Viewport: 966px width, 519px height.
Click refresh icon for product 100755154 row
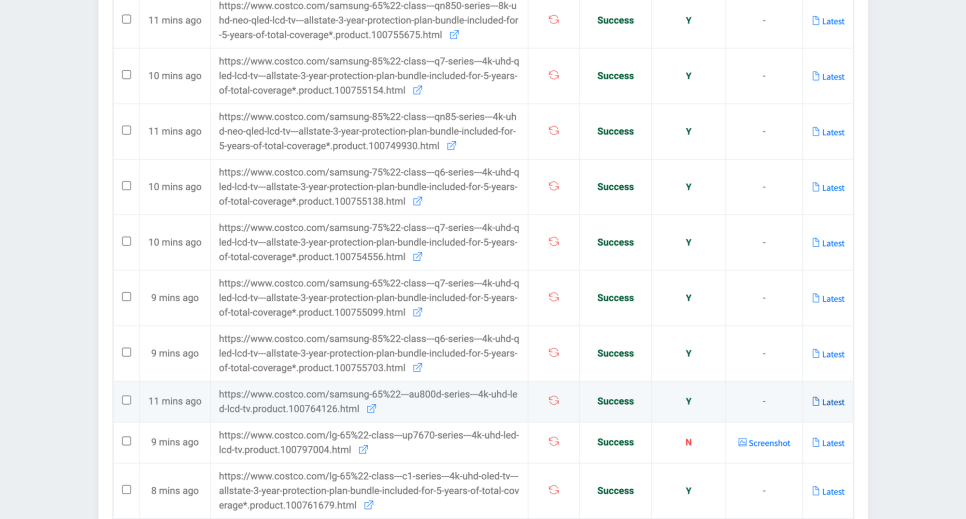click(553, 76)
